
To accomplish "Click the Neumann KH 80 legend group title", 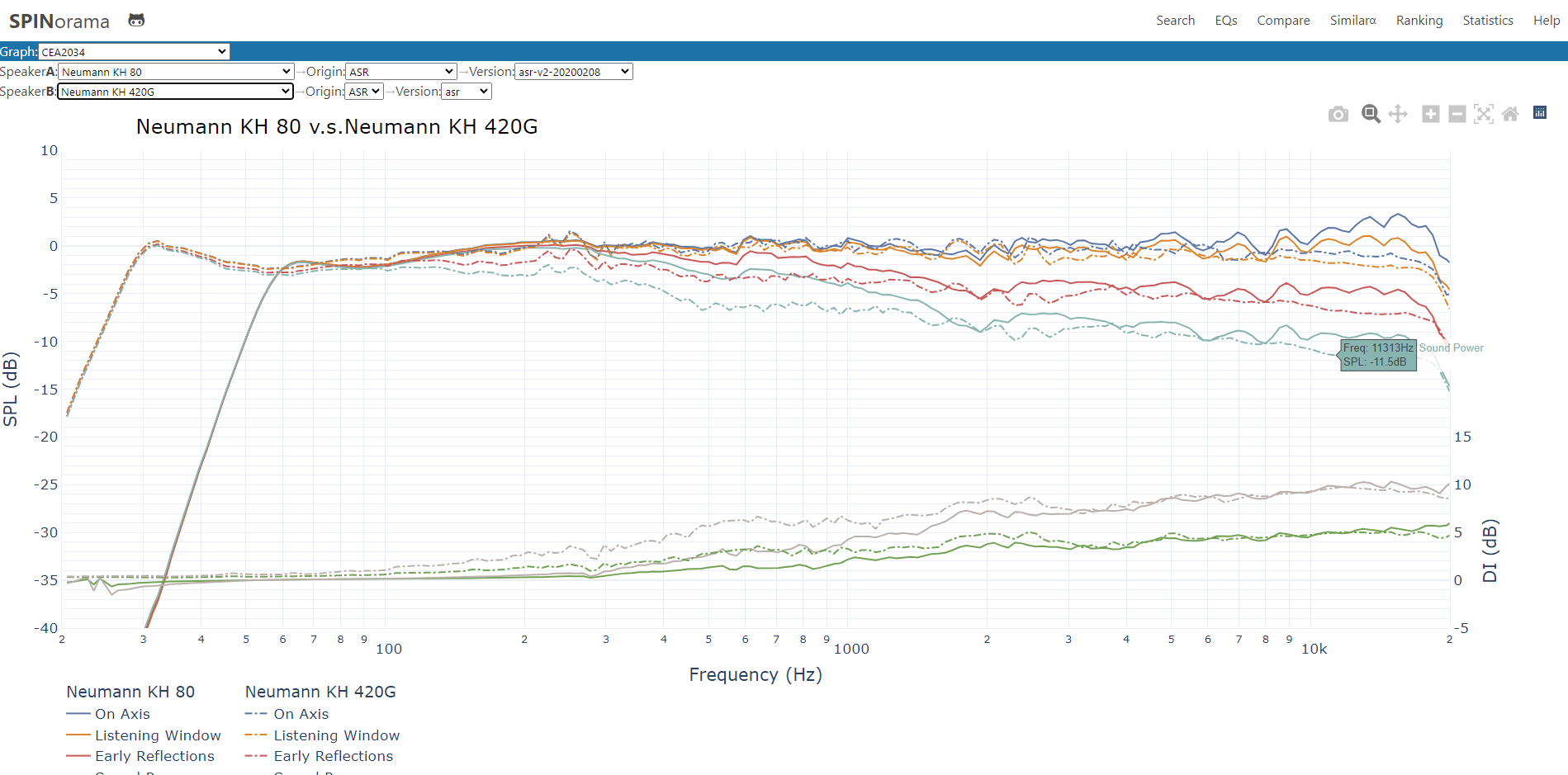I will 130,692.
